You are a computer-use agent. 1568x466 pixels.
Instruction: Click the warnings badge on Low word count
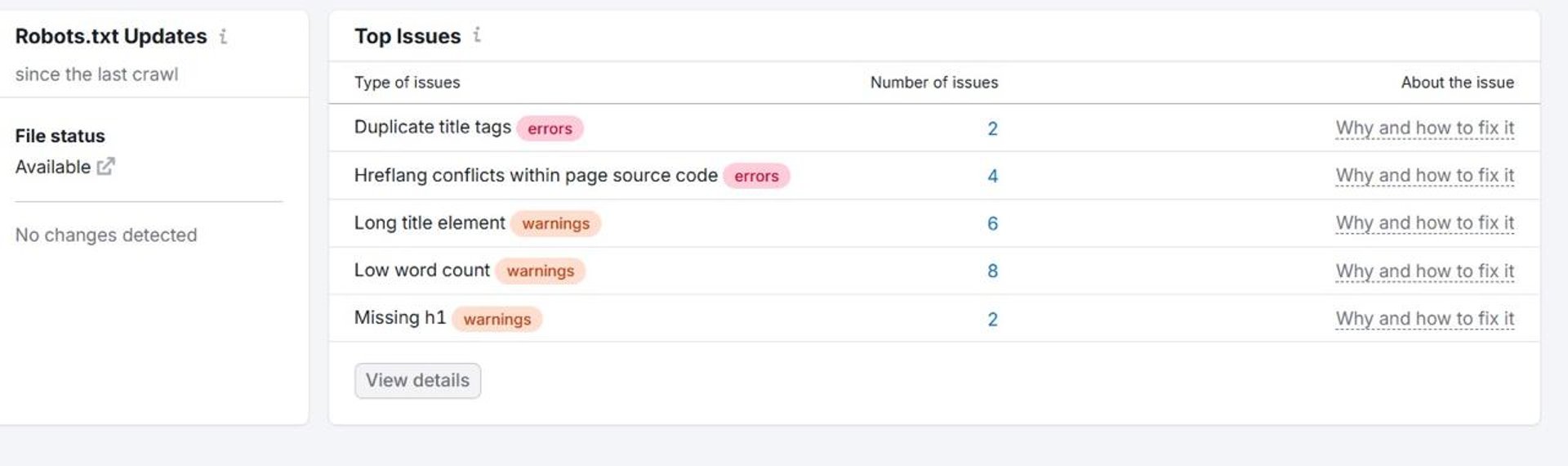tap(540, 271)
